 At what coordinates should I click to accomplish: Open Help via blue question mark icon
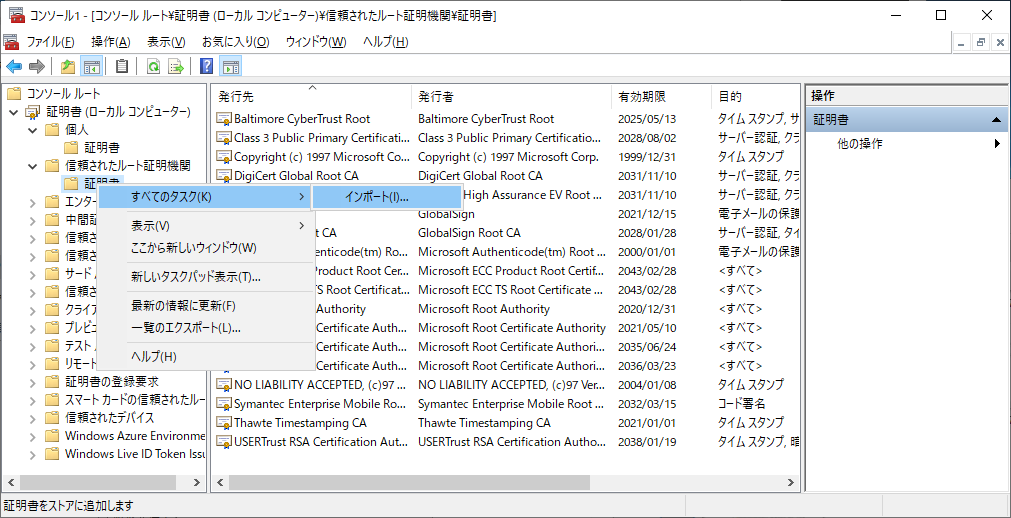coord(207,66)
